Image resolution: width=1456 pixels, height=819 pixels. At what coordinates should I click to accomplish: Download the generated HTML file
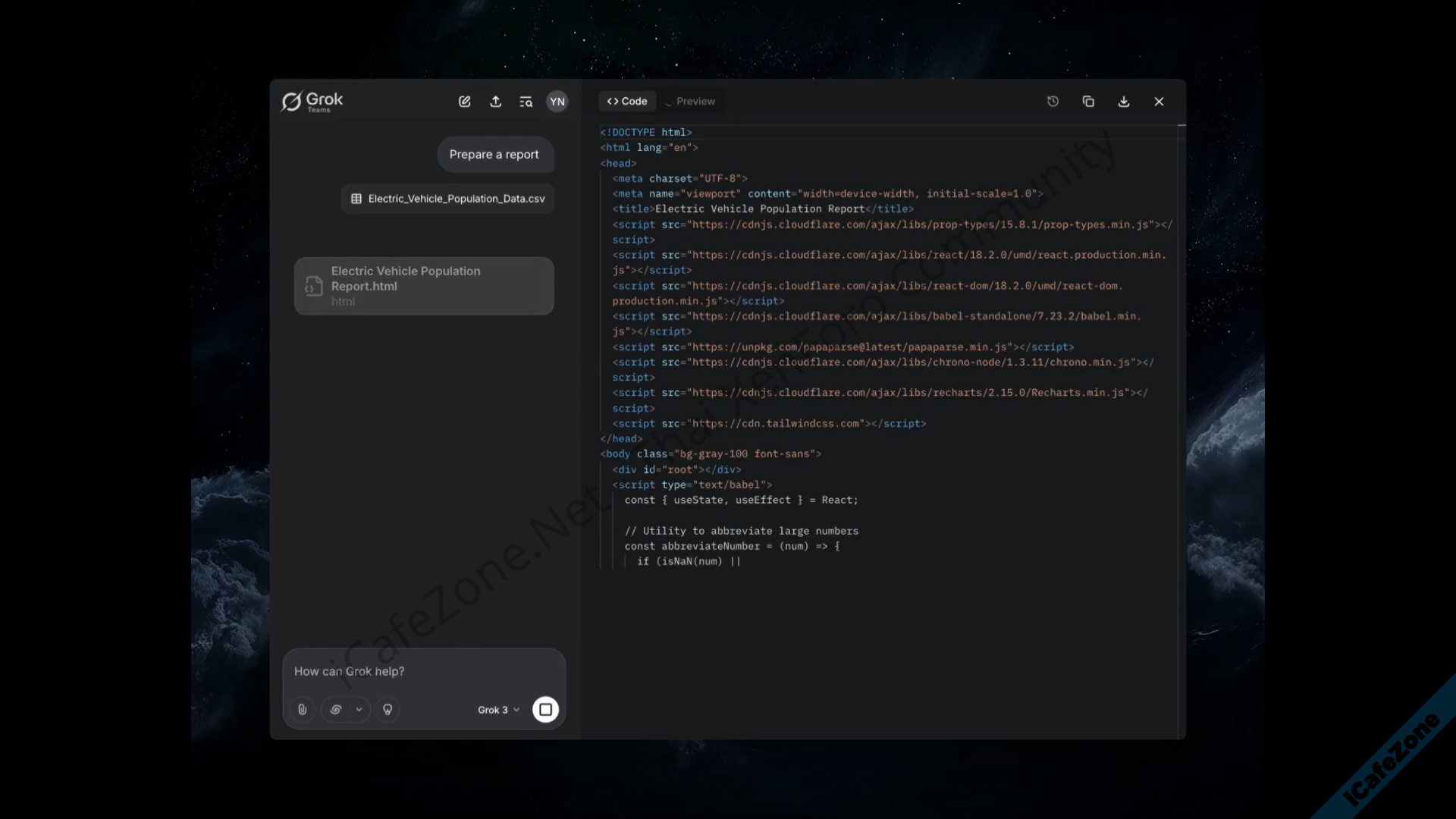pyautogui.click(x=1124, y=102)
